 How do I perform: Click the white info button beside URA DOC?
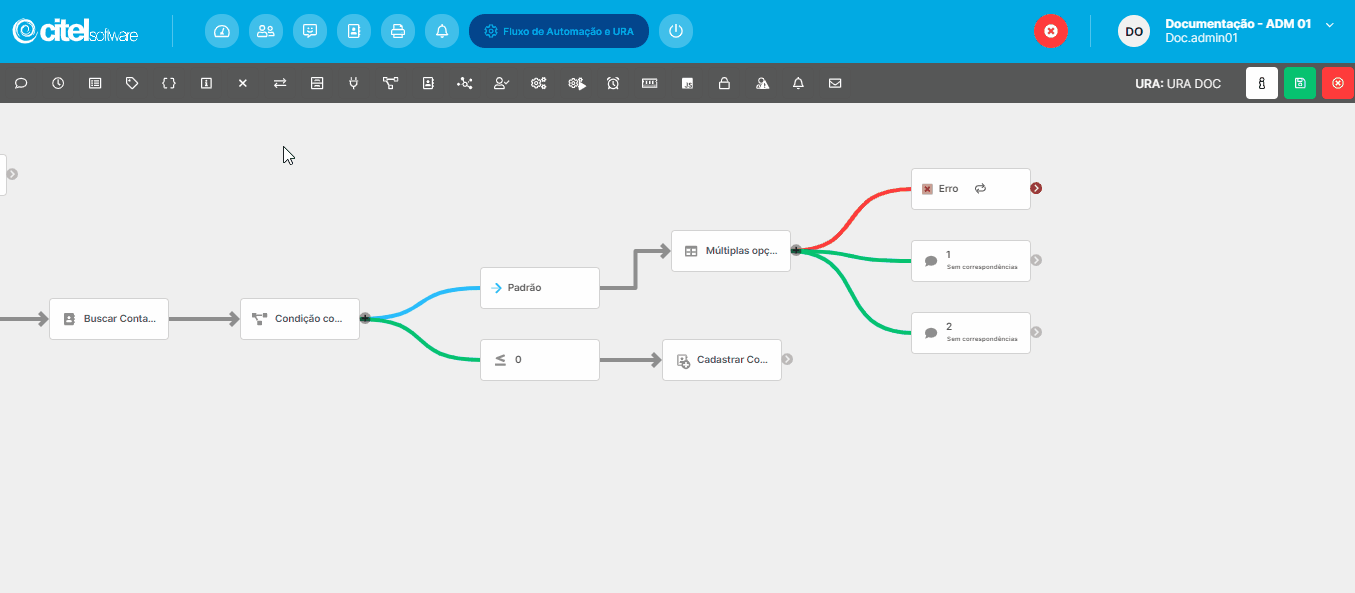pos(1262,83)
